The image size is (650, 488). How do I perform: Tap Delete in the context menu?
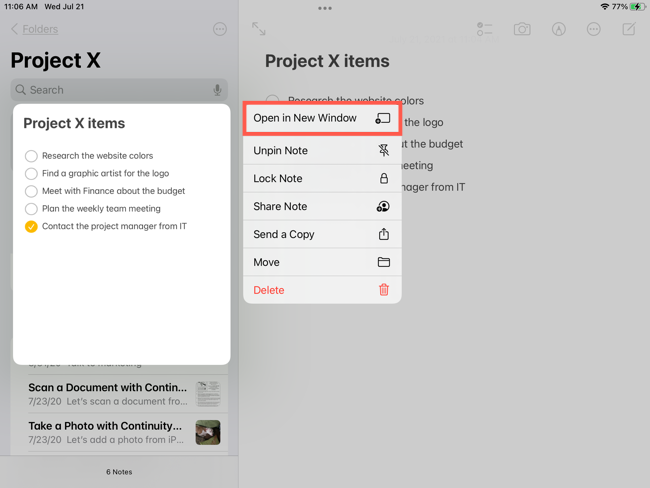point(321,290)
